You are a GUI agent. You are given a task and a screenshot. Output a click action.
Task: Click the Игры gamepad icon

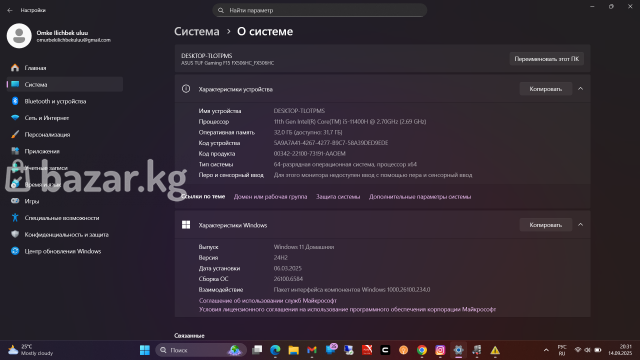[x=15, y=201]
